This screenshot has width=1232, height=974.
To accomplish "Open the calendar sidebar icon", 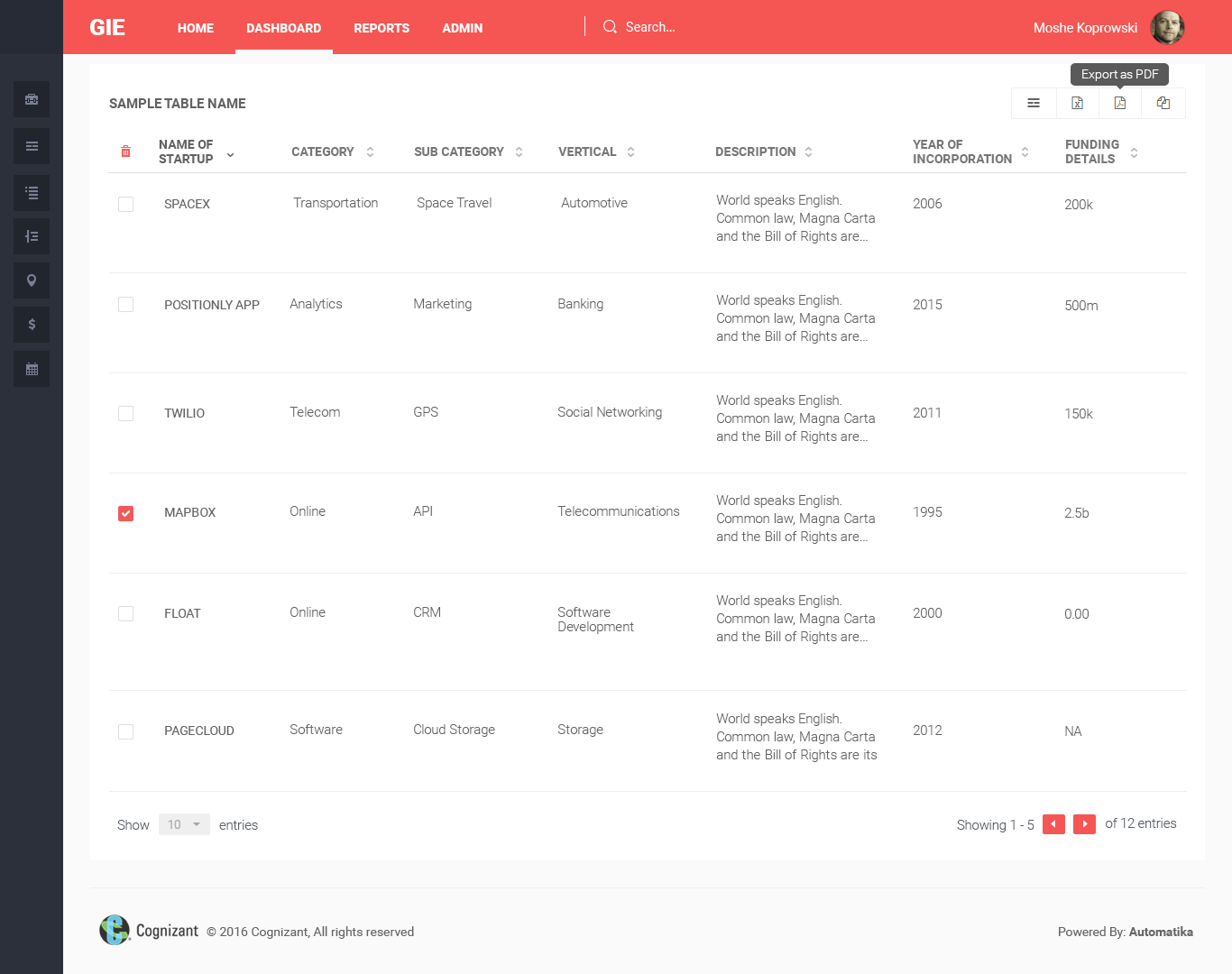I will pyautogui.click(x=32, y=369).
